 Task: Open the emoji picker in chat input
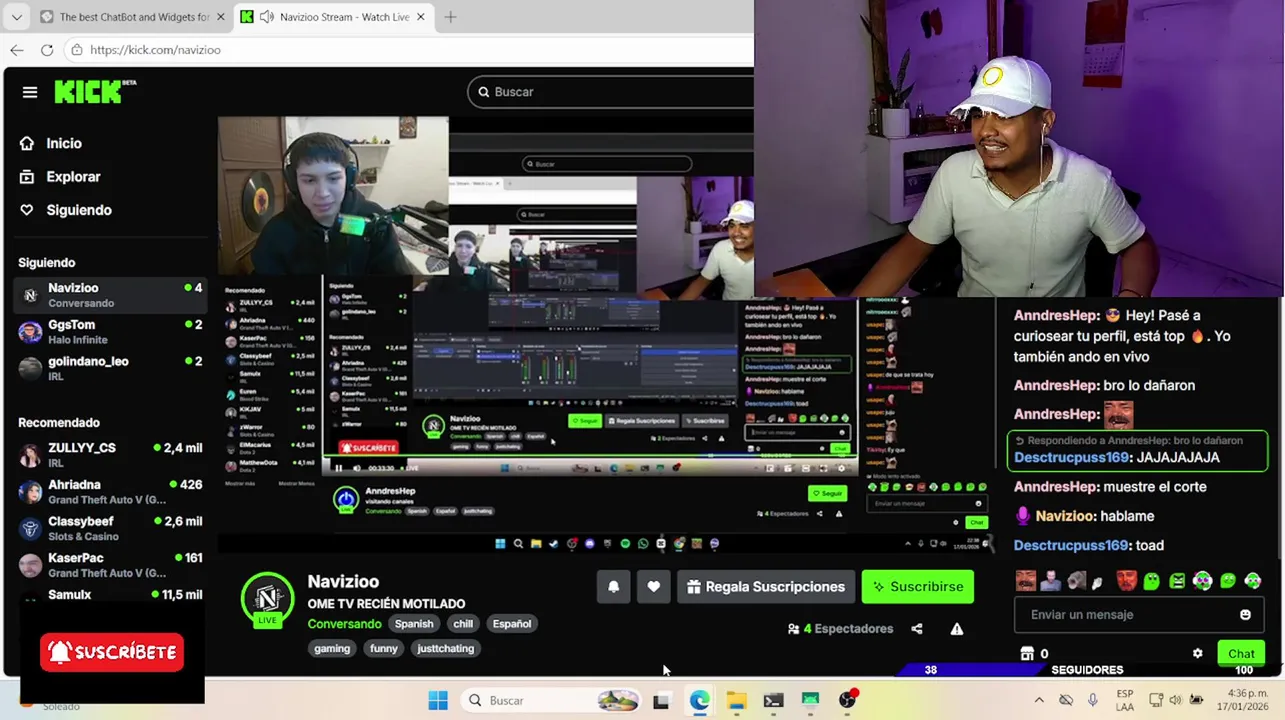(1245, 615)
